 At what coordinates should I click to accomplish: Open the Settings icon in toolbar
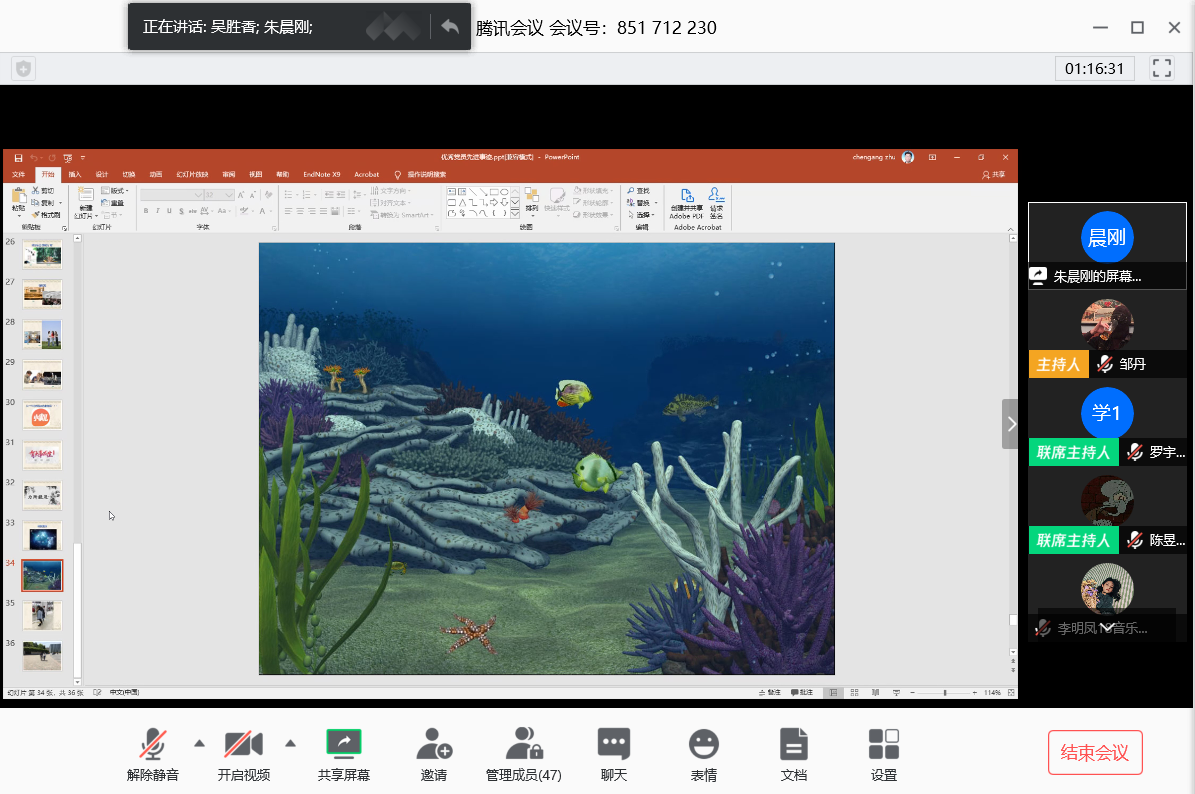coord(883,744)
